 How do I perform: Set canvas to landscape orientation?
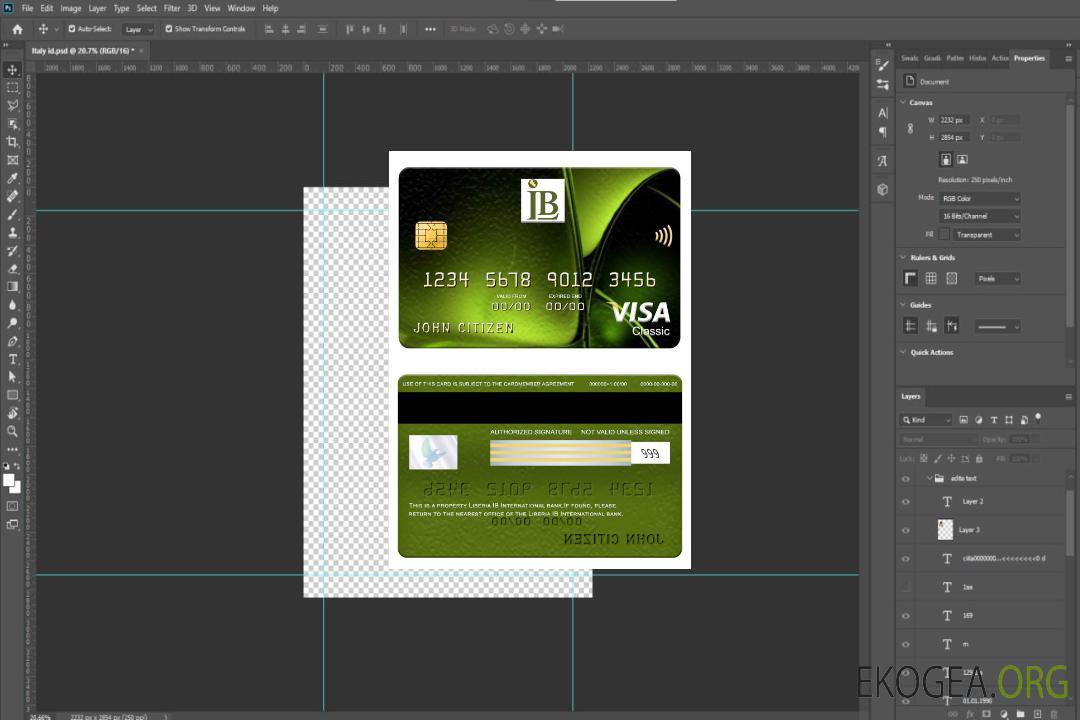(x=963, y=160)
